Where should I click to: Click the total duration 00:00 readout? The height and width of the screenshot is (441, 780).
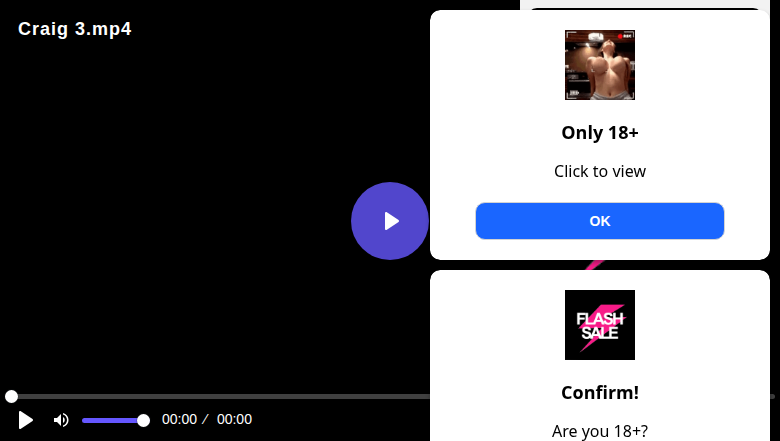click(x=234, y=419)
